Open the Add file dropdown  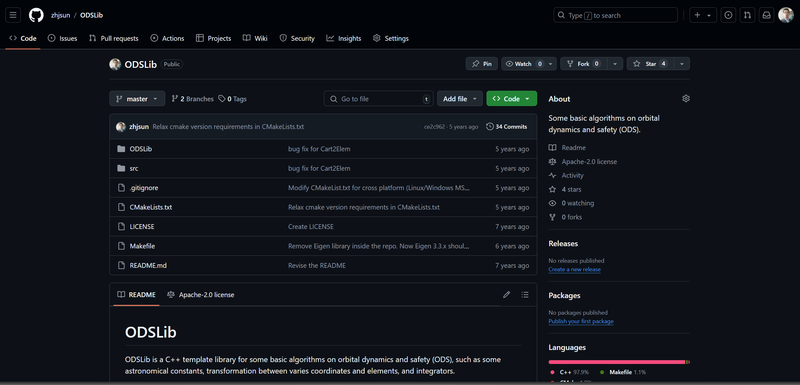(460, 99)
